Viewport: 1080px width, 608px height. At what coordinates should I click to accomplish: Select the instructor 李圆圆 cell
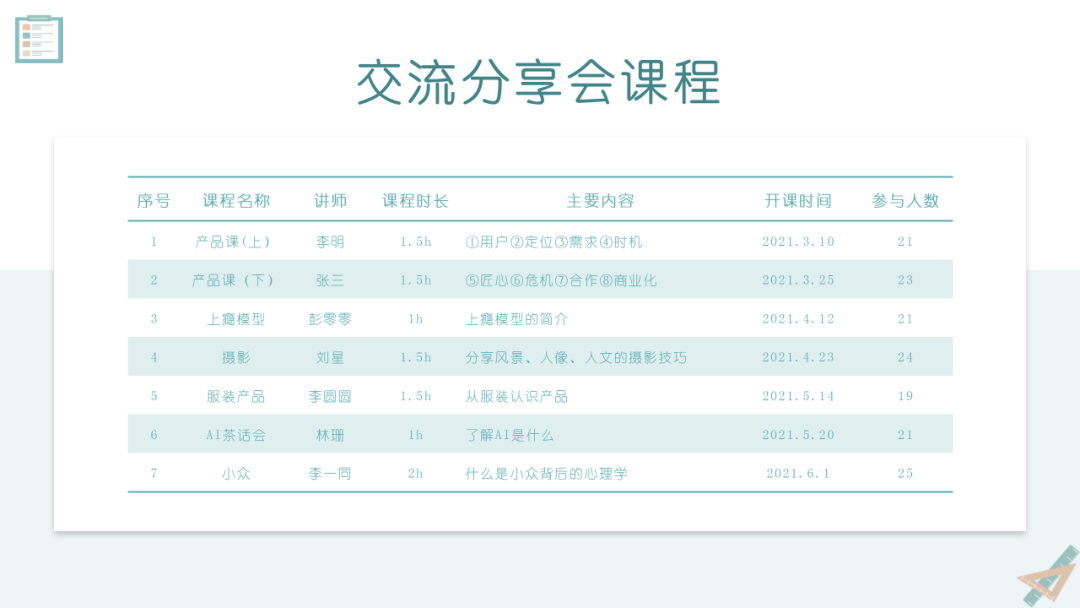pyautogui.click(x=330, y=395)
